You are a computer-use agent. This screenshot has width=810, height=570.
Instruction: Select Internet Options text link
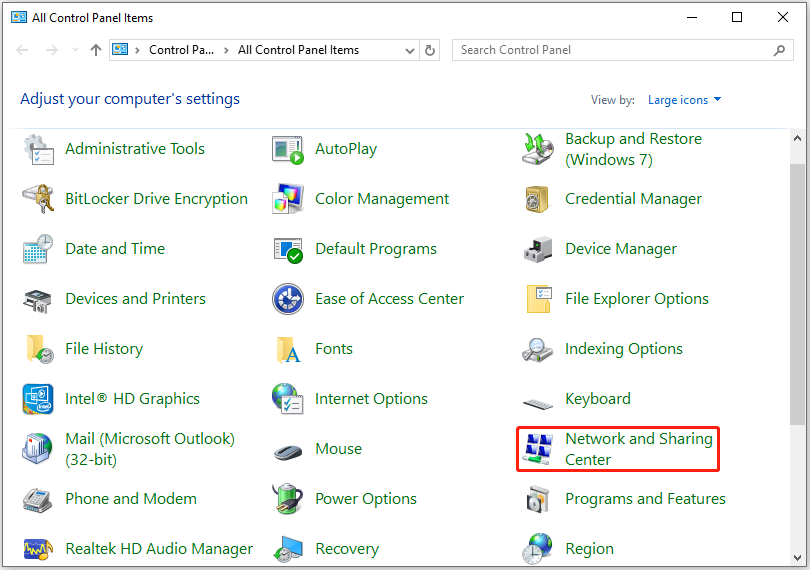pyautogui.click(x=371, y=399)
